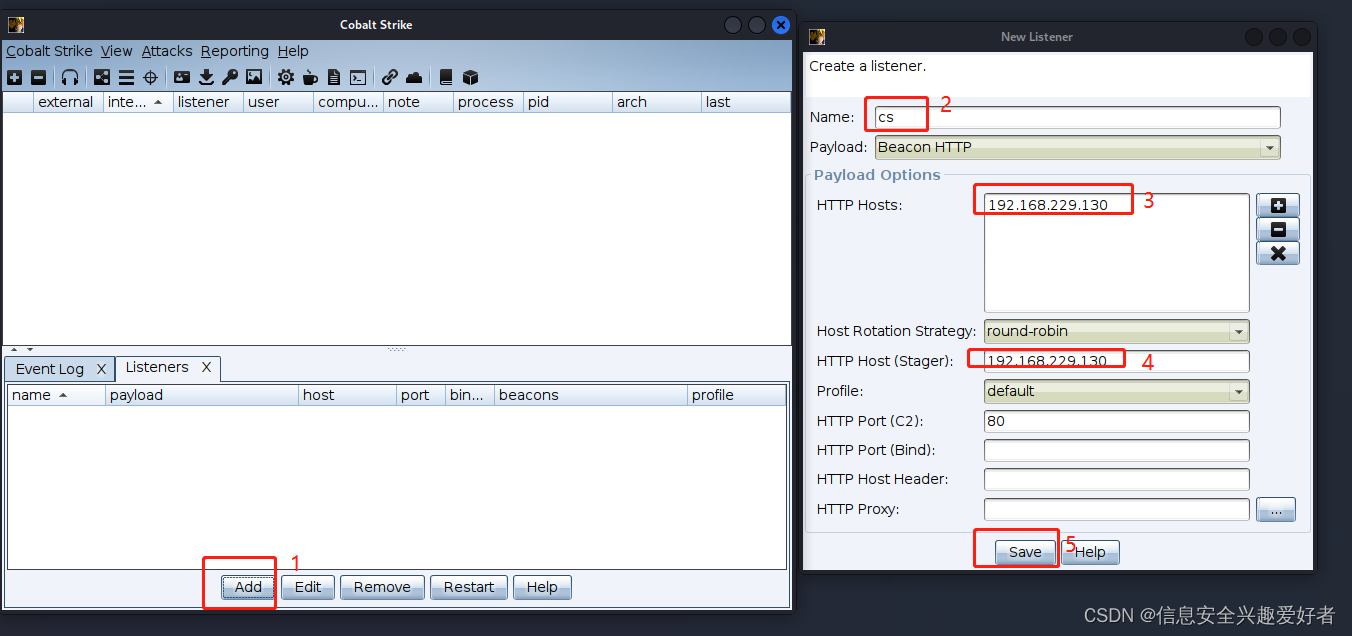
Task: Sort sessions by internal column header
Action: (138, 102)
